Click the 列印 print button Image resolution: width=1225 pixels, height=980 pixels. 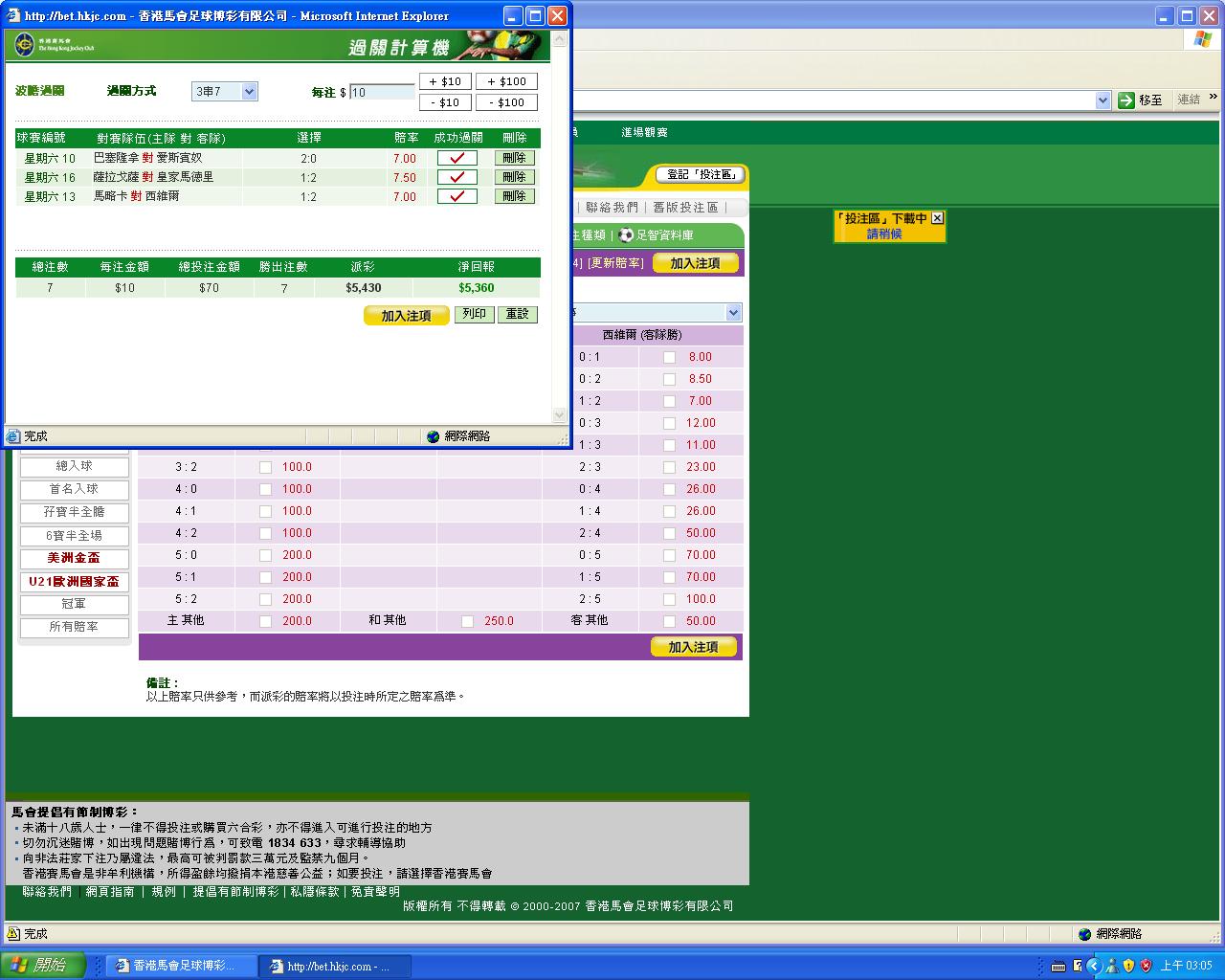(x=474, y=314)
